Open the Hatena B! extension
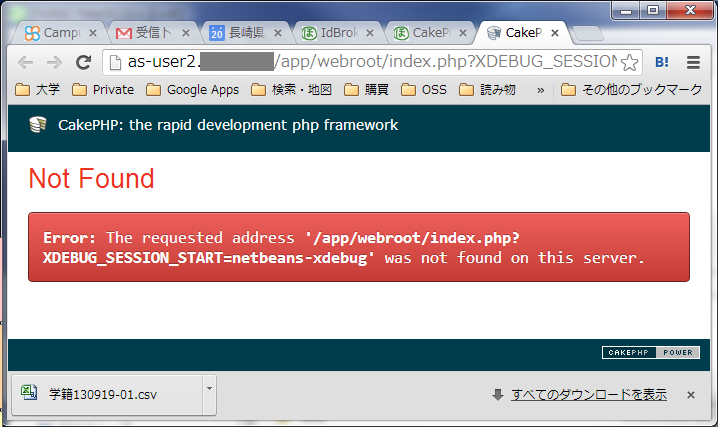The height and width of the screenshot is (427, 718). pos(662,62)
